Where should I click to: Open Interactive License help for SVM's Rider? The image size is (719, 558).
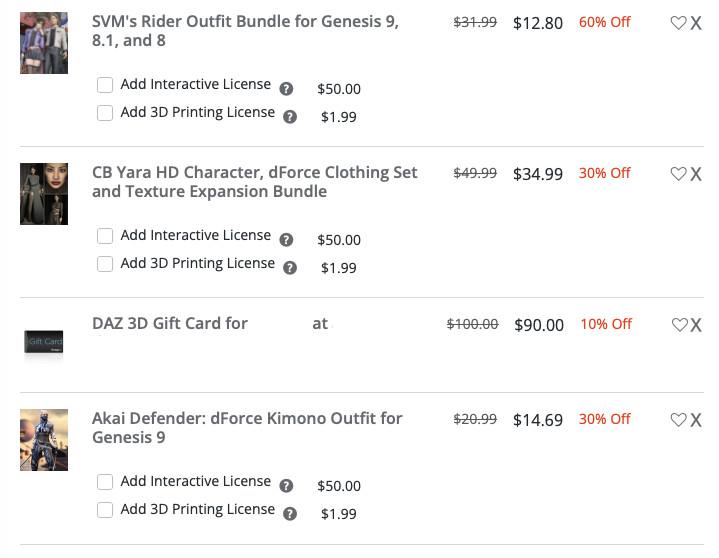[x=286, y=89]
